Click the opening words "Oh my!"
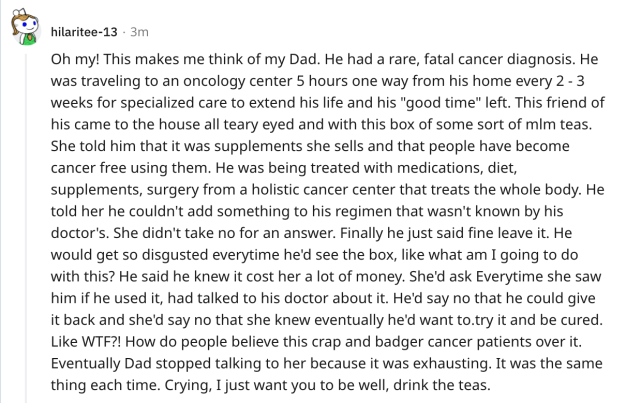This screenshot has height=403, width=626. [77, 58]
